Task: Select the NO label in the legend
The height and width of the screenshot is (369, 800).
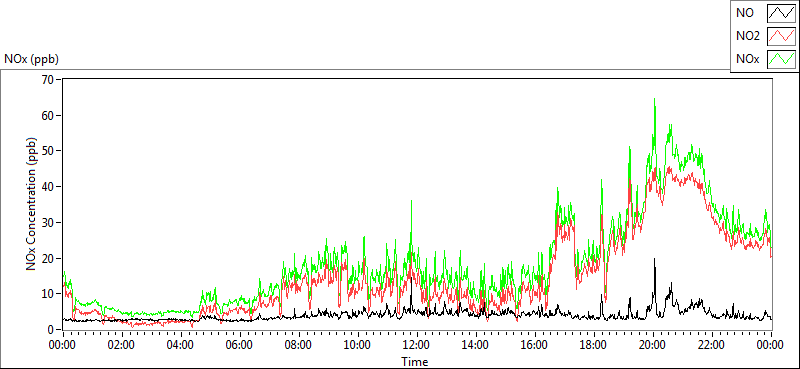Action: 745,14
